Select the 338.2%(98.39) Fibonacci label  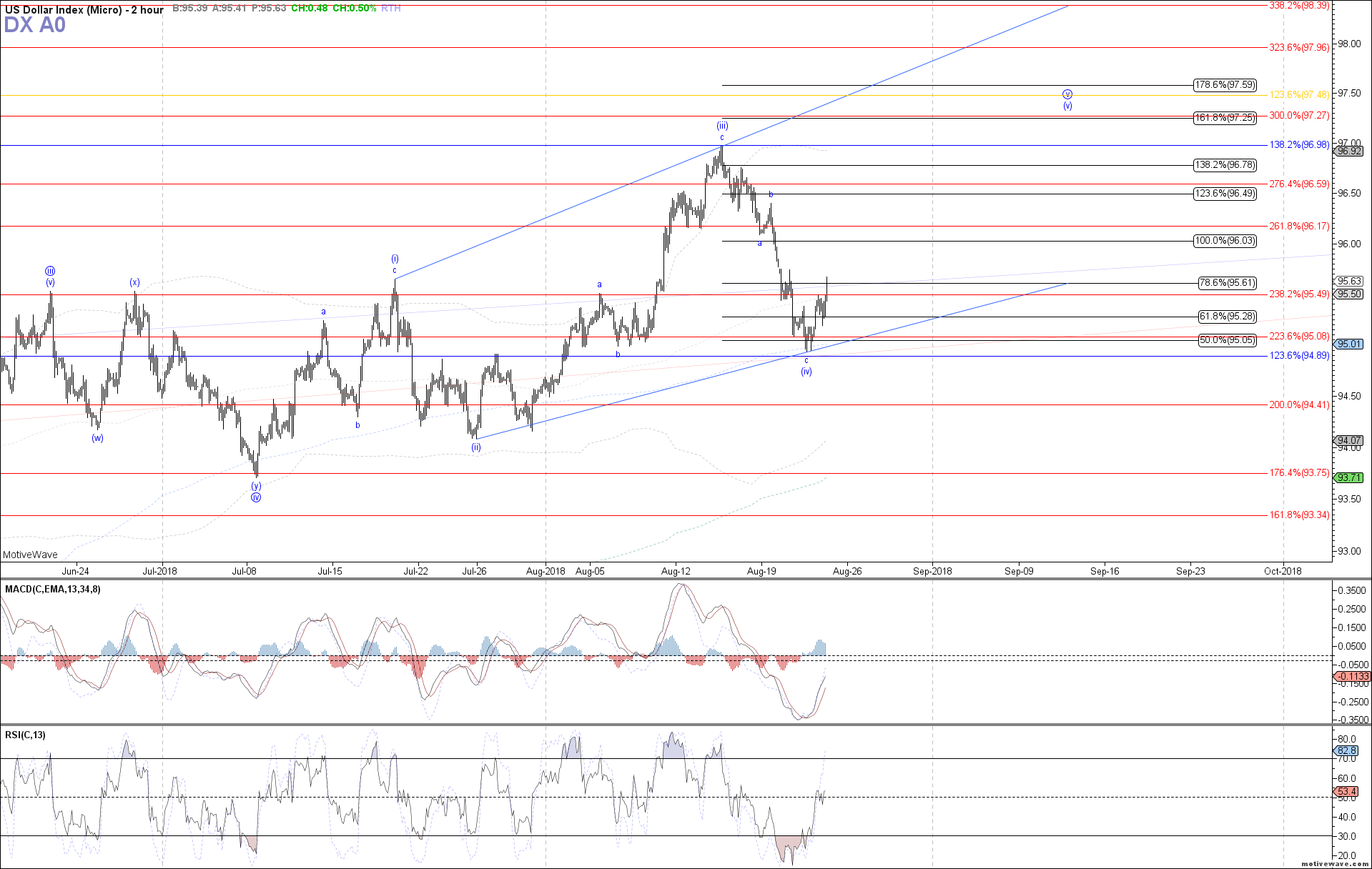click(1299, 5)
